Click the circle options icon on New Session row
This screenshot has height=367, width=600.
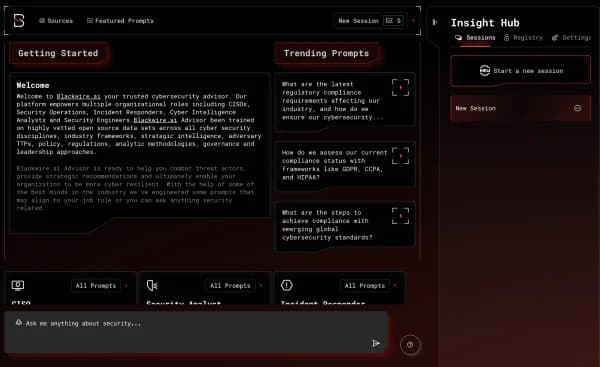pyautogui.click(x=577, y=108)
